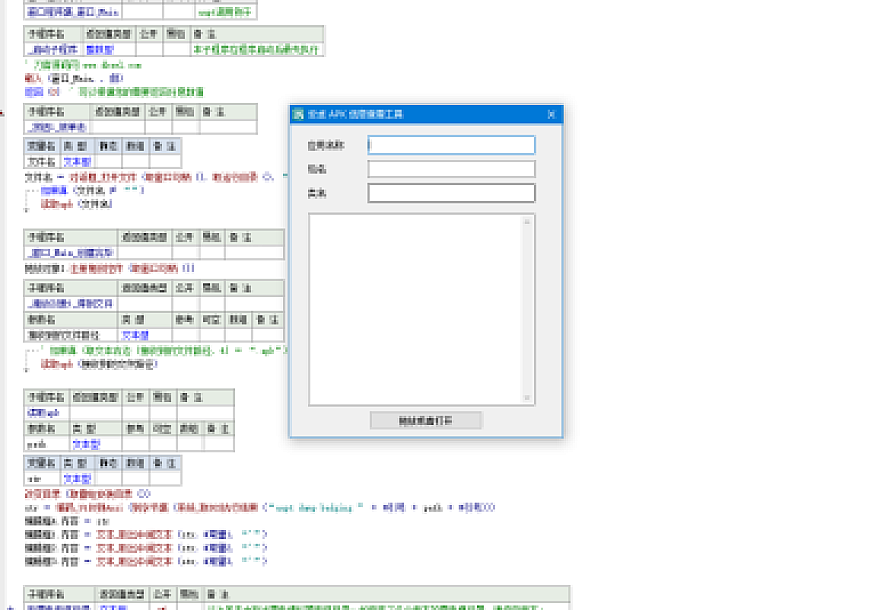
Task: Close the APK info tool dialog
Action: (550, 114)
